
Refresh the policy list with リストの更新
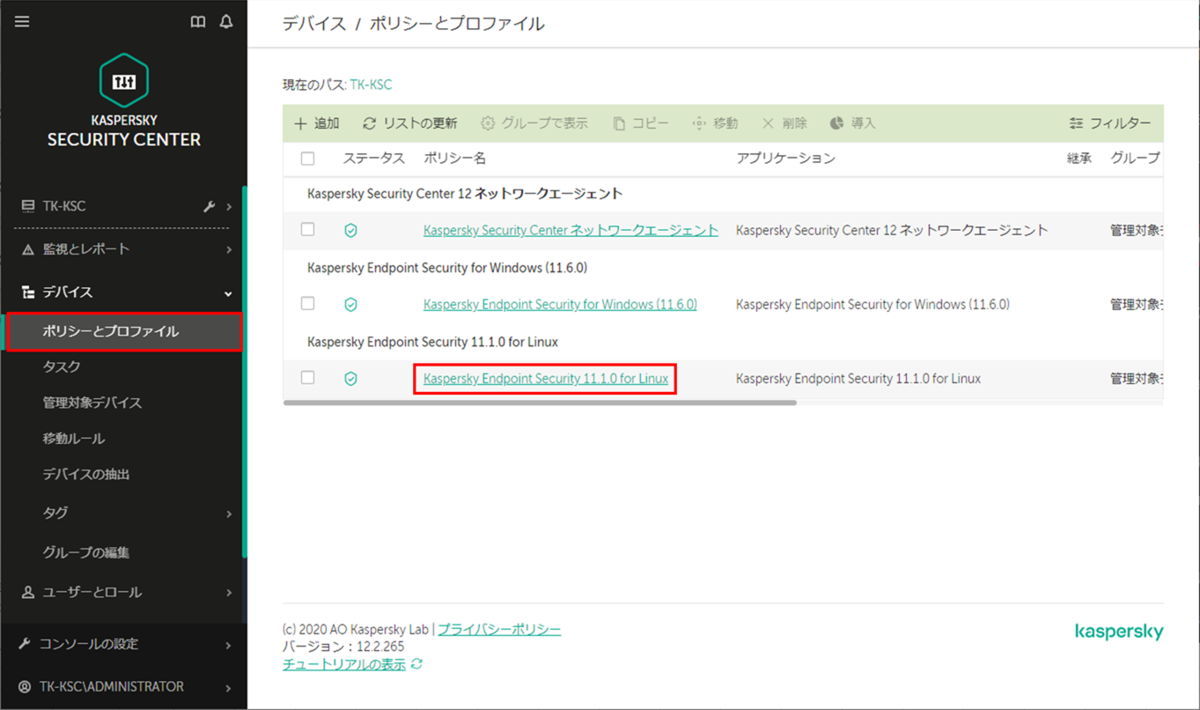410,122
